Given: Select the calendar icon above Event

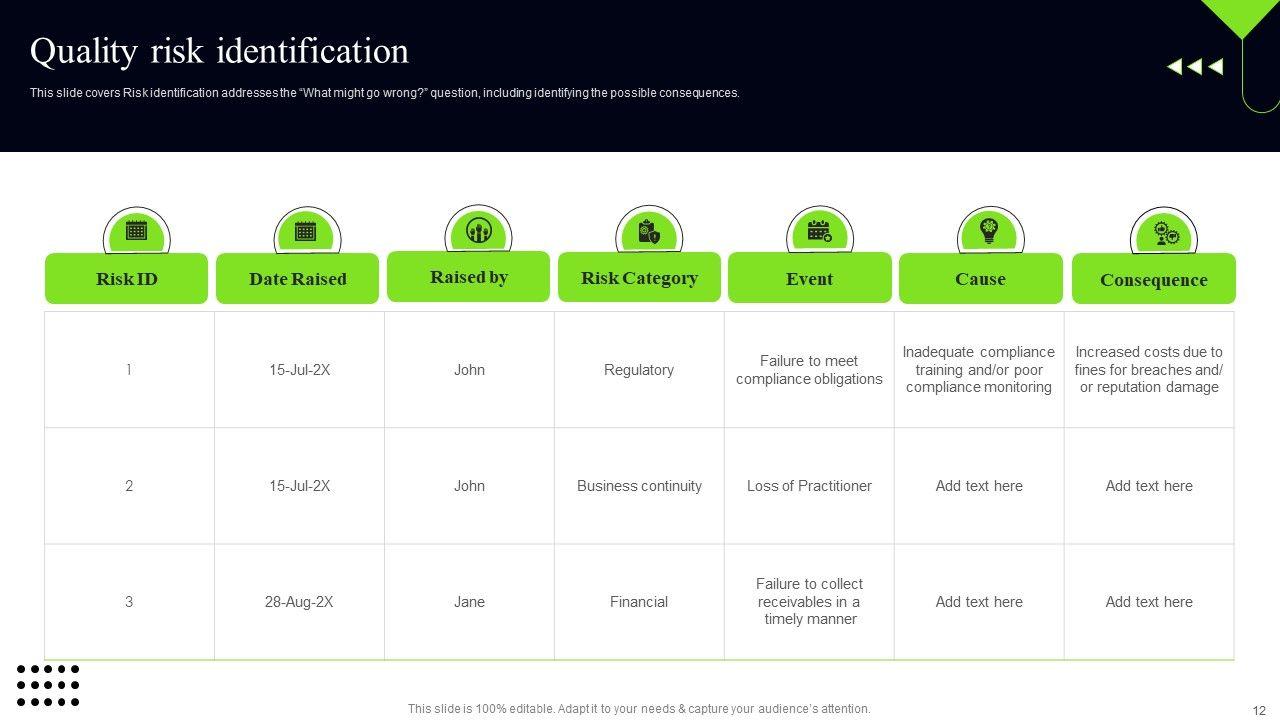Looking at the screenshot, I should click(819, 232).
